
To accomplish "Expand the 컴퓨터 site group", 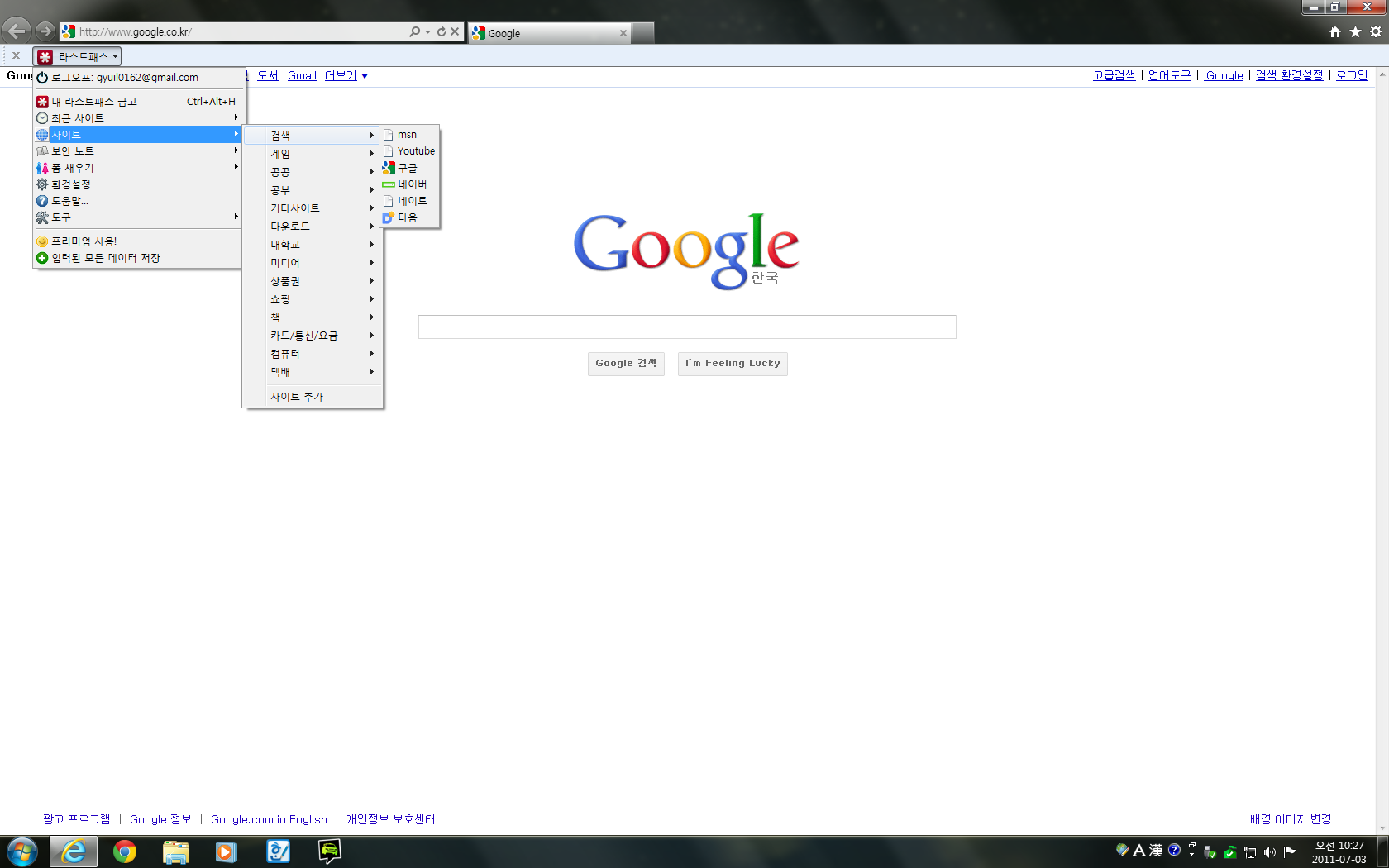I will [313, 353].
